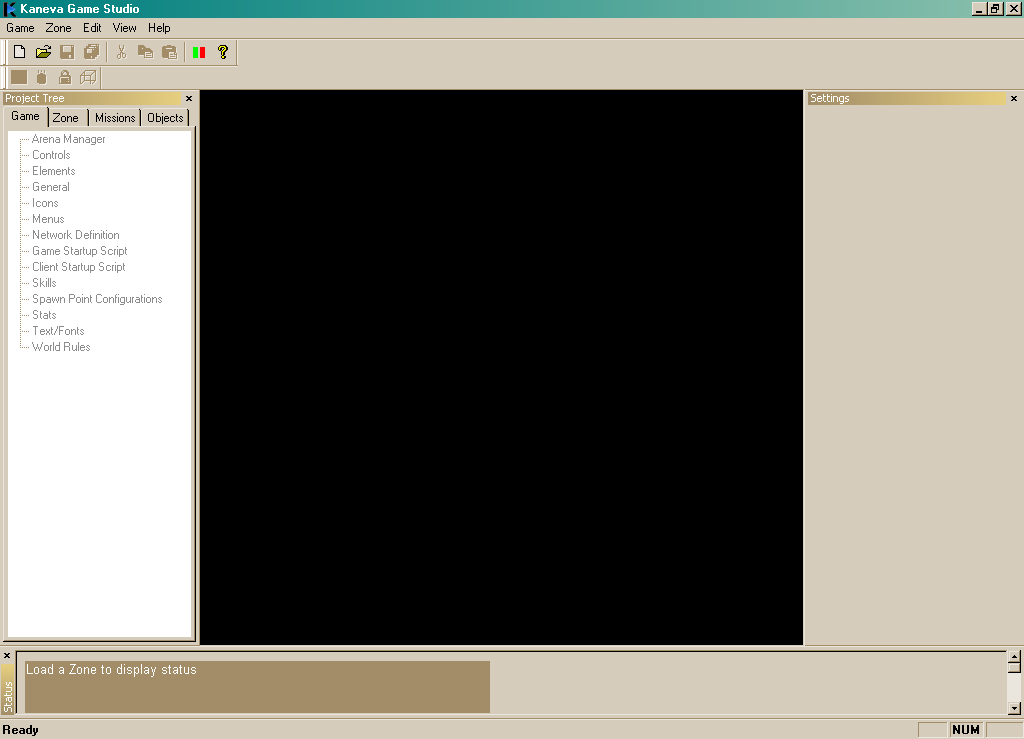
Task: Switch to the Objects tab
Action: coord(165,118)
